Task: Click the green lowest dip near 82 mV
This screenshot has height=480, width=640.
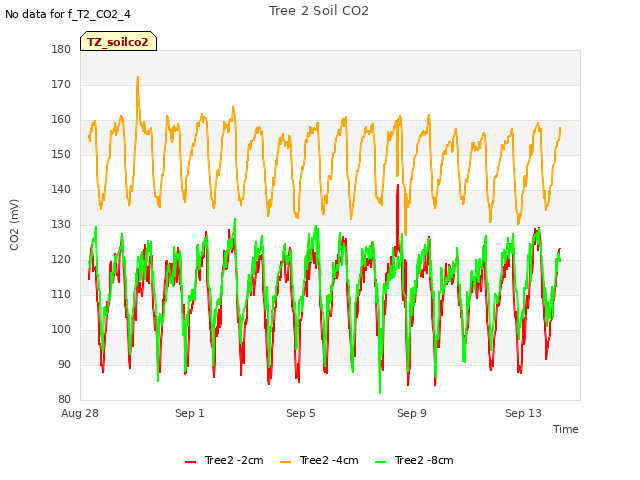Action: (380, 393)
